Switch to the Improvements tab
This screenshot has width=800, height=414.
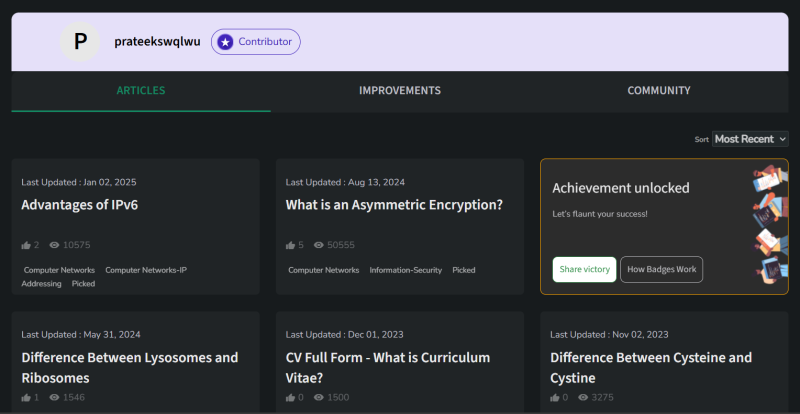[400, 91]
